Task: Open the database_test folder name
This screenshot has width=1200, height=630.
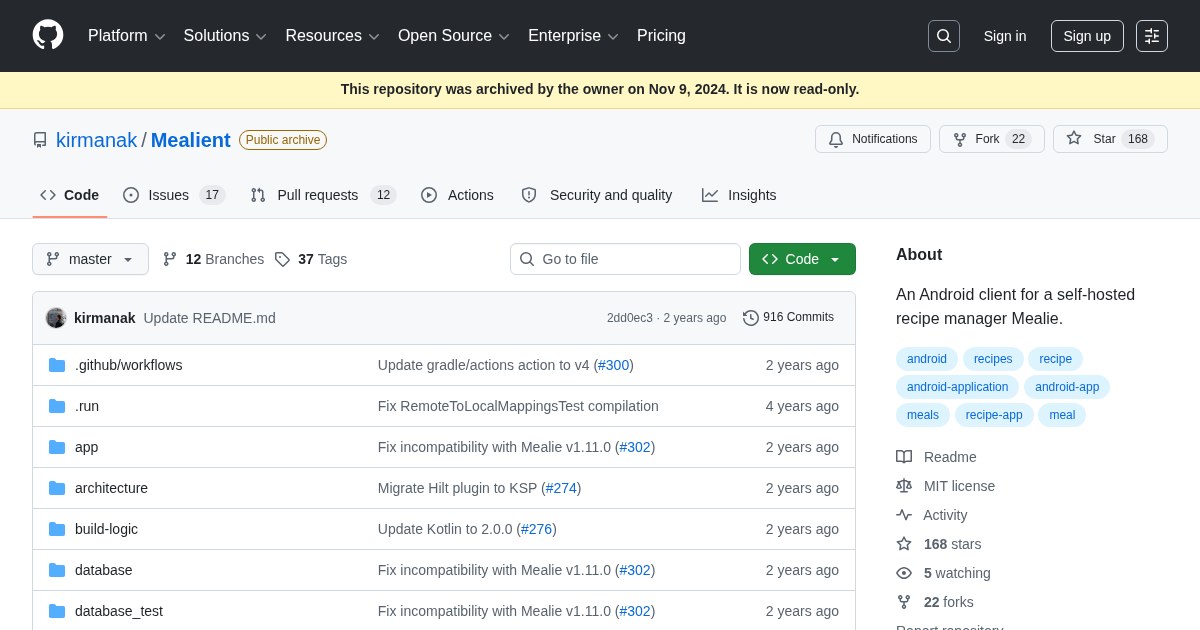Action: tap(119, 611)
